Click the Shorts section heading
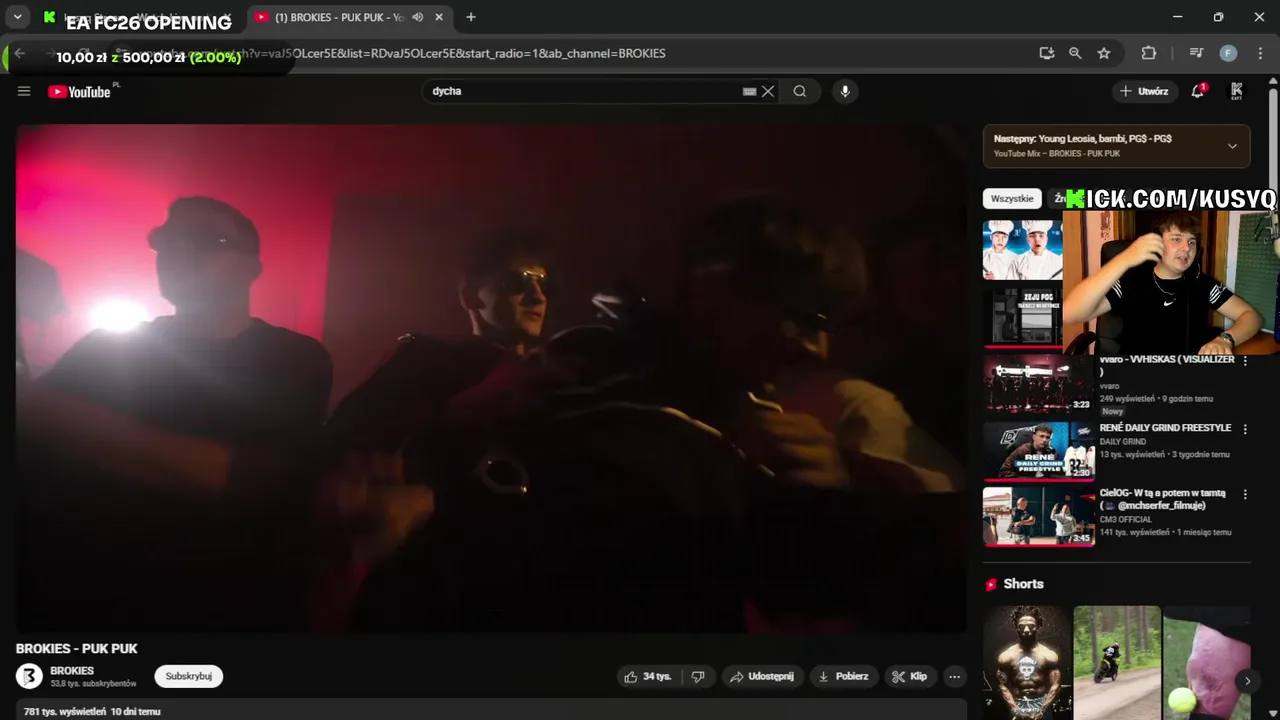Screen dimensions: 1280x720 tap(1023, 584)
